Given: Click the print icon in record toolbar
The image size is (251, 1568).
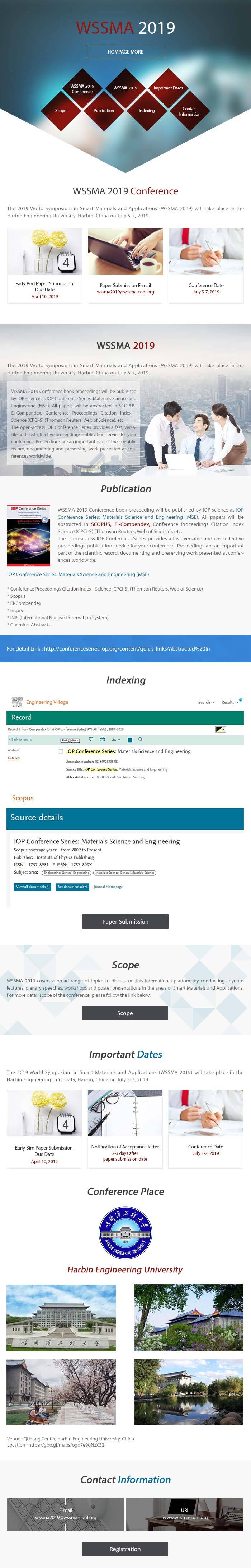Looking at the screenshot, I should coord(102,739).
